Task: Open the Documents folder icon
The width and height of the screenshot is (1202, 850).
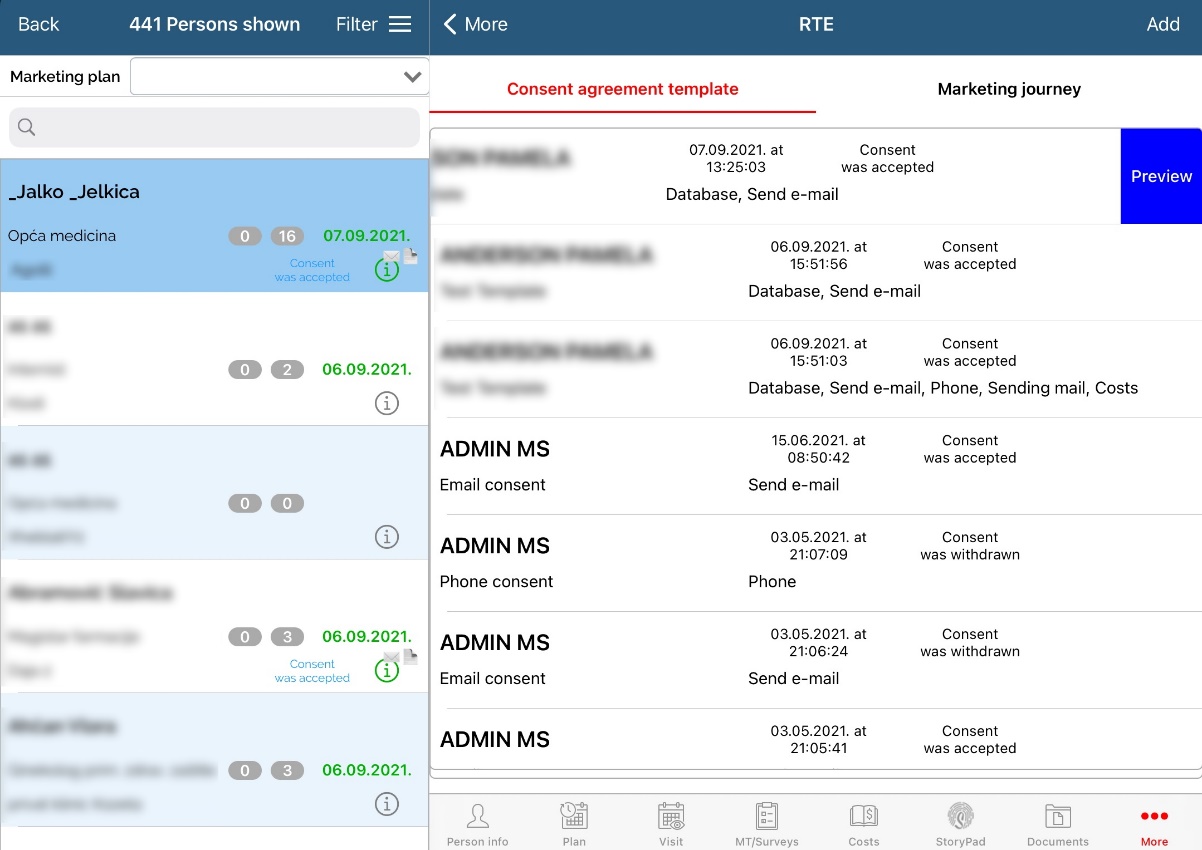Action: click(1057, 817)
